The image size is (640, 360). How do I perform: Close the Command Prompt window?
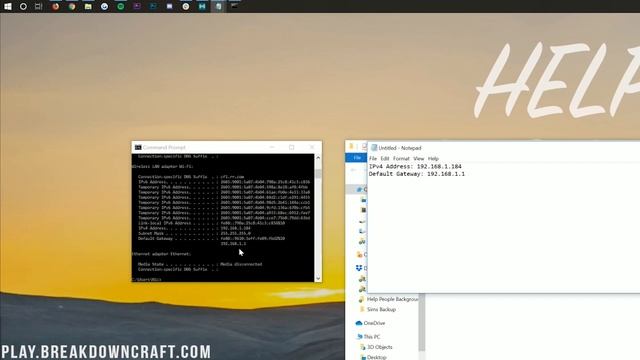[312, 147]
